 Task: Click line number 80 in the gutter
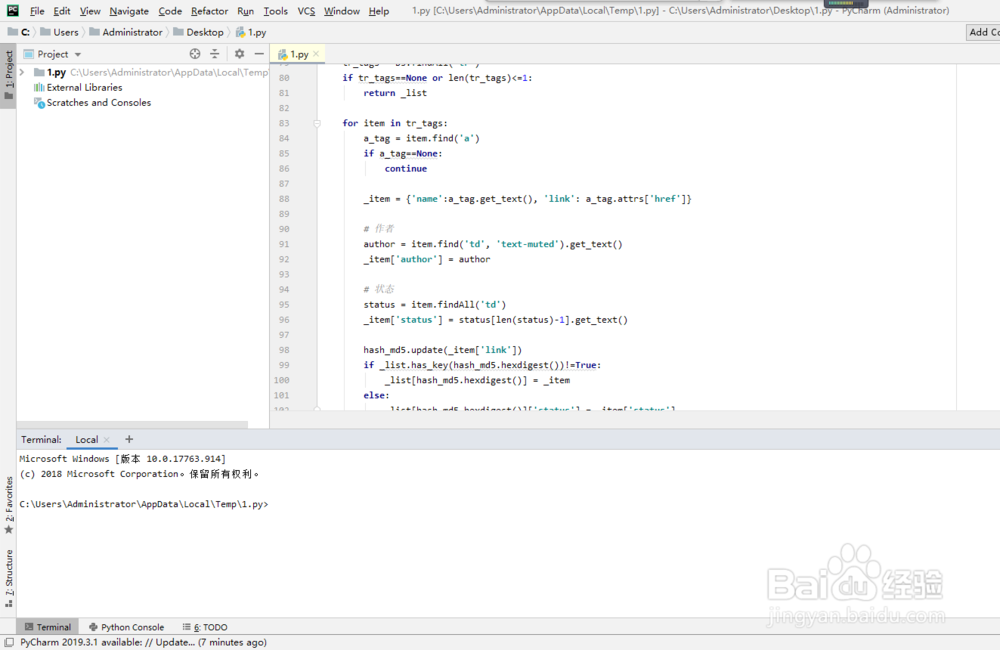[284, 78]
